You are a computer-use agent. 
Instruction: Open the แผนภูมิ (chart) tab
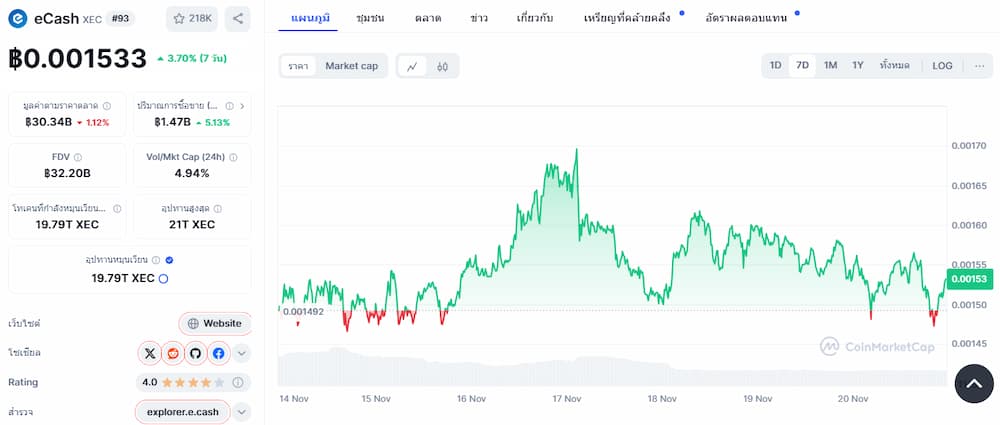[x=310, y=18]
